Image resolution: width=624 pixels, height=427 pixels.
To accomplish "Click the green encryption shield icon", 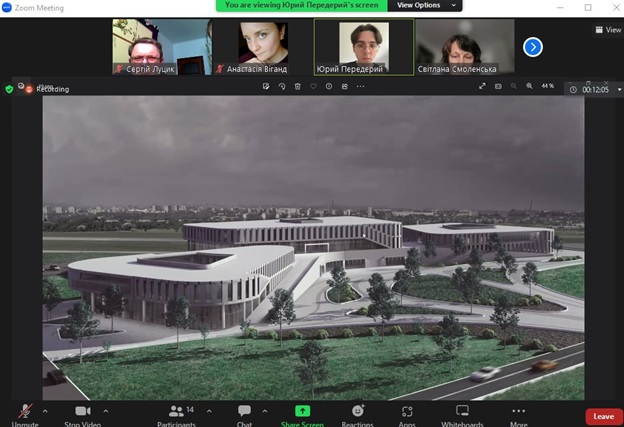I will (9, 90).
